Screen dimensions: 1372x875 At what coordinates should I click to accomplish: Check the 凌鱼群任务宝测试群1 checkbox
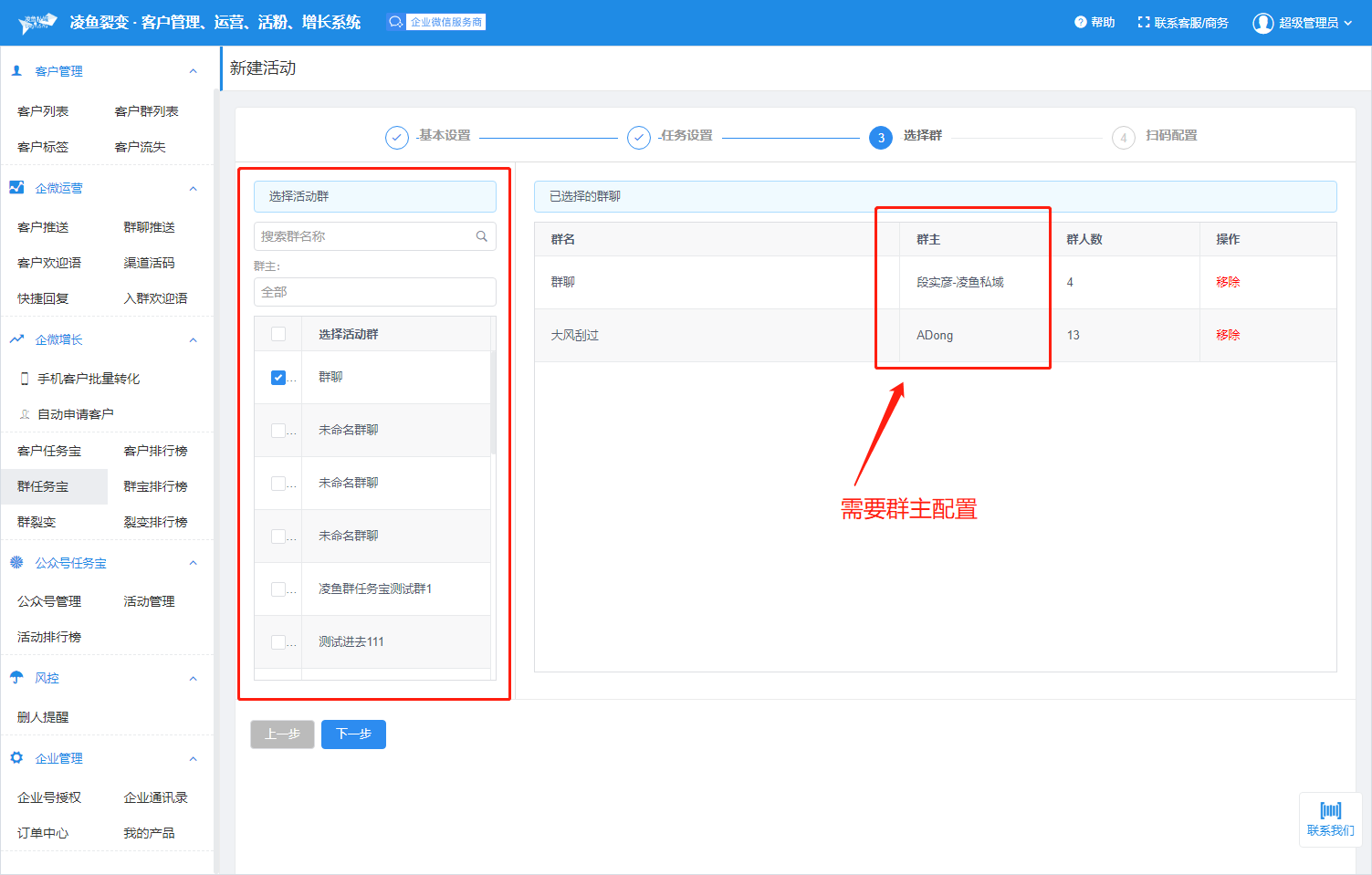point(278,589)
